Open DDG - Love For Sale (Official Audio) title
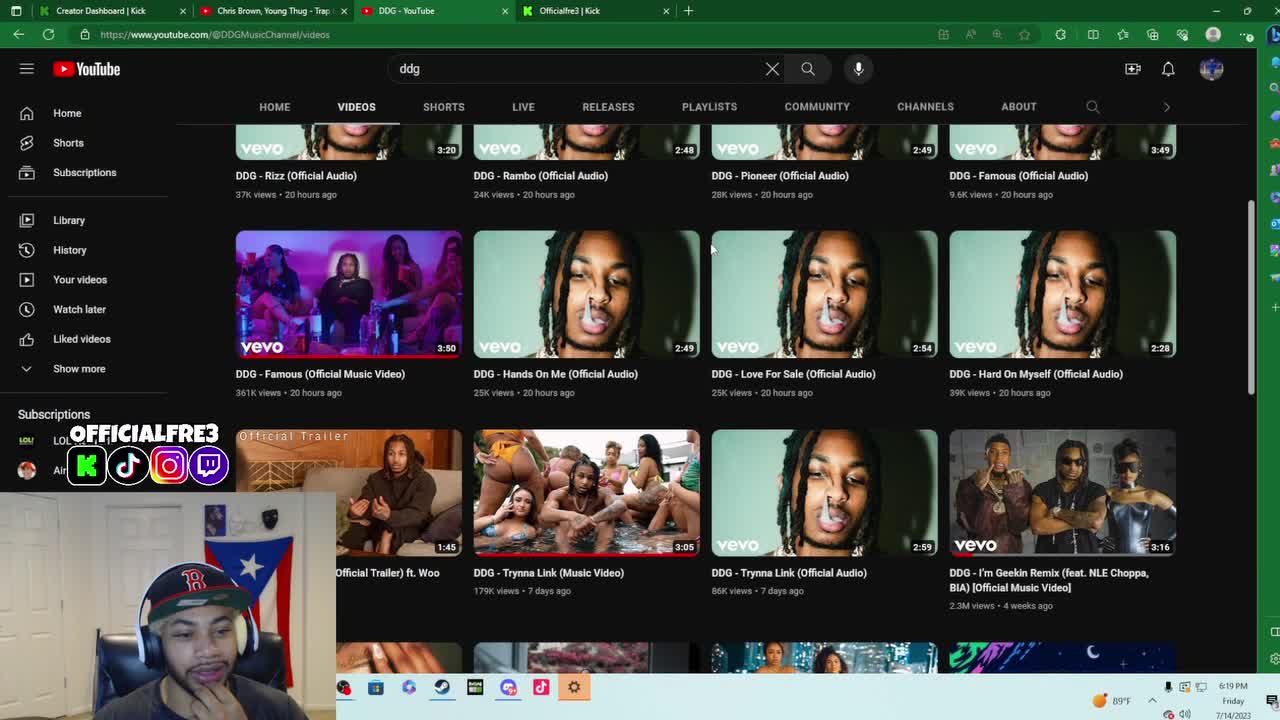The height and width of the screenshot is (720, 1280). (x=794, y=374)
